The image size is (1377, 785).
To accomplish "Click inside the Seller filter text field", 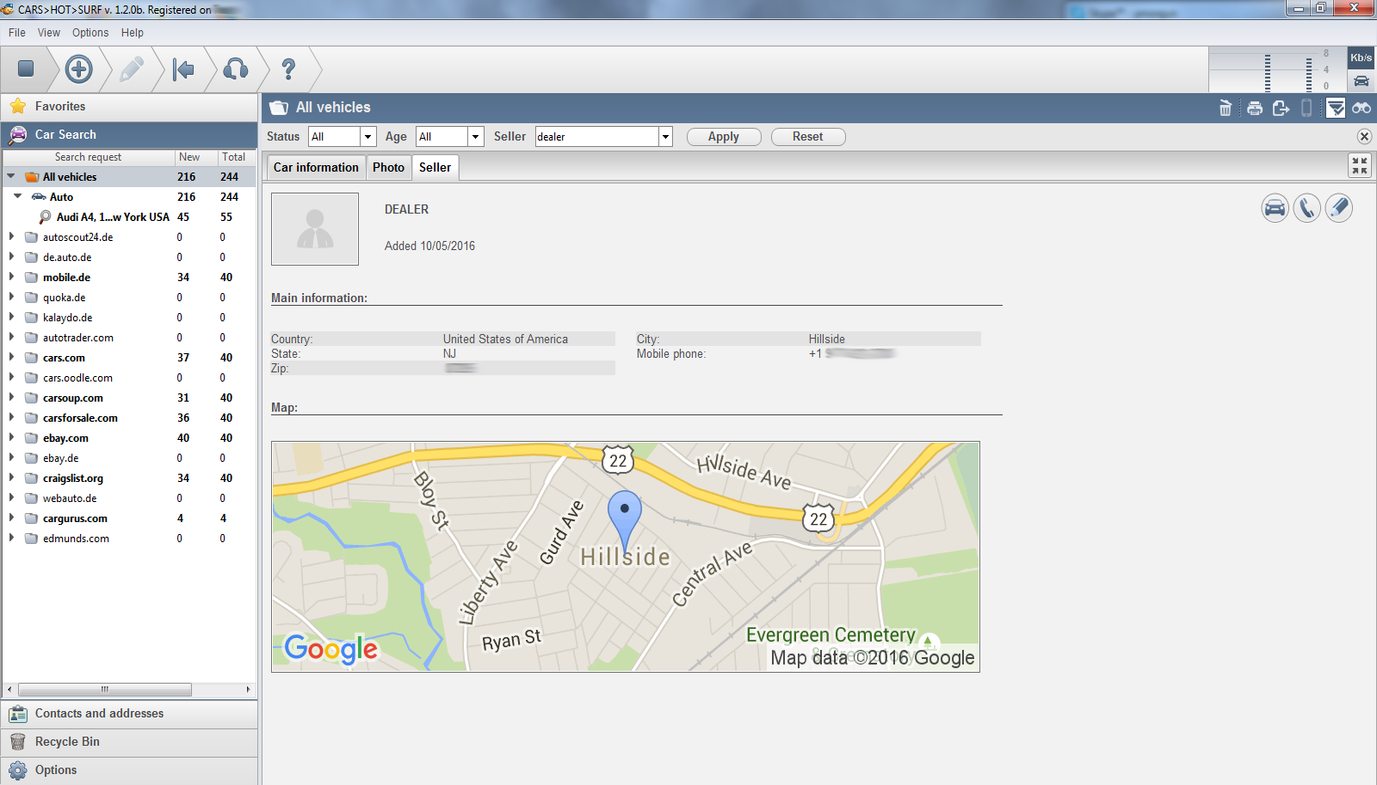I will pyautogui.click(x=596, y=137).
